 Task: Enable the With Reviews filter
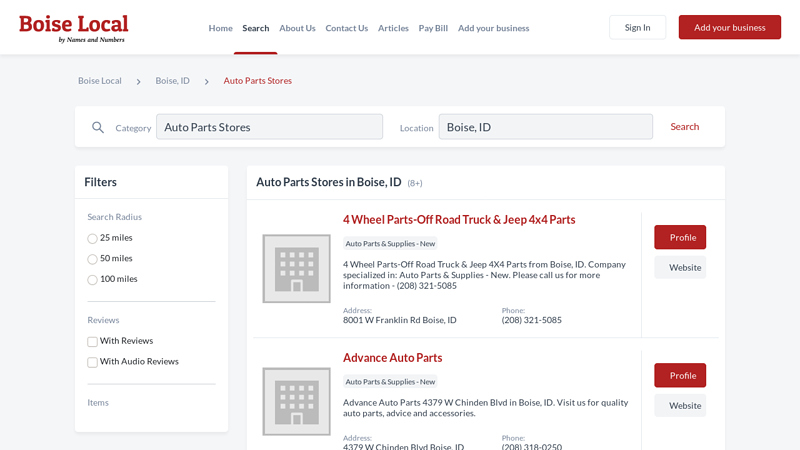tap(92, 341)
